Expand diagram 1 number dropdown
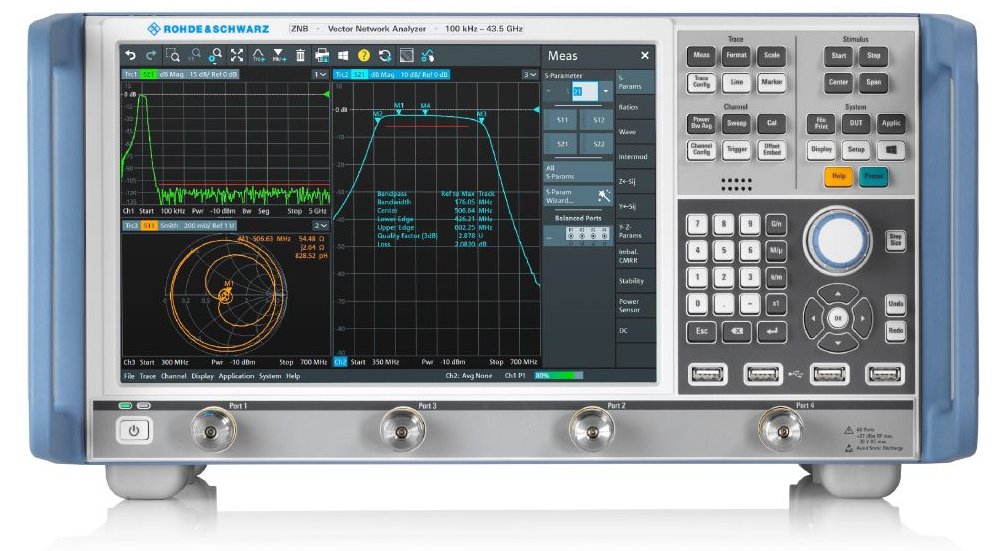This screenshot has width=998, height=551. 320,75
